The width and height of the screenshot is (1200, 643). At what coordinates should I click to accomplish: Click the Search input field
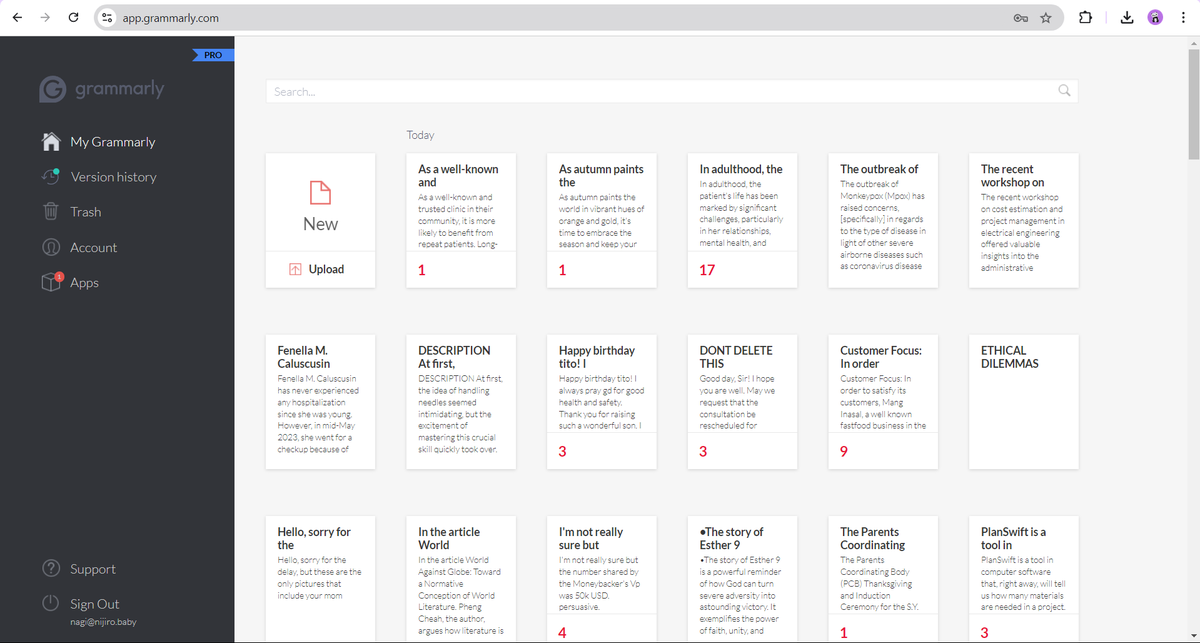[671, 91]
